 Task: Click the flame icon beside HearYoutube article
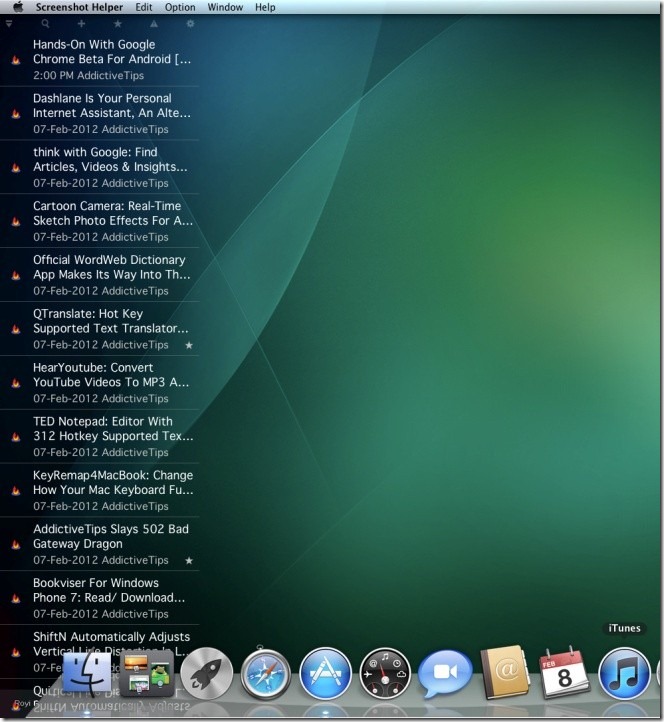point(16,383)
